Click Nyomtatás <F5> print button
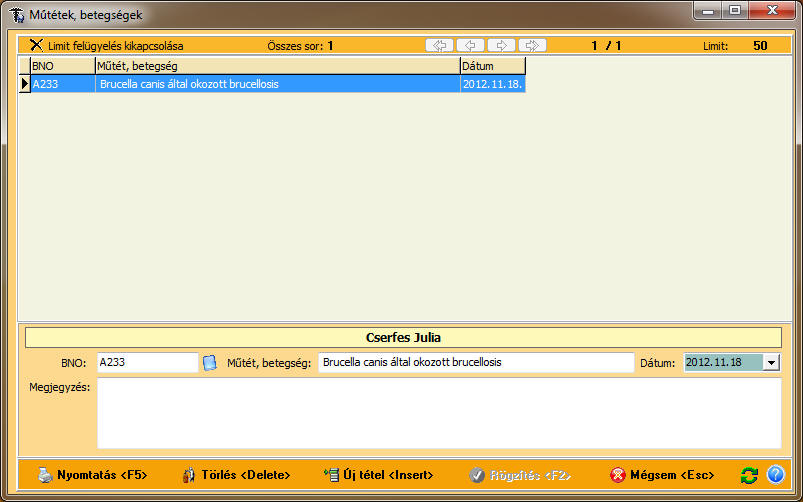Viewport: 803px width, 502px height. (x=93, y=475)
